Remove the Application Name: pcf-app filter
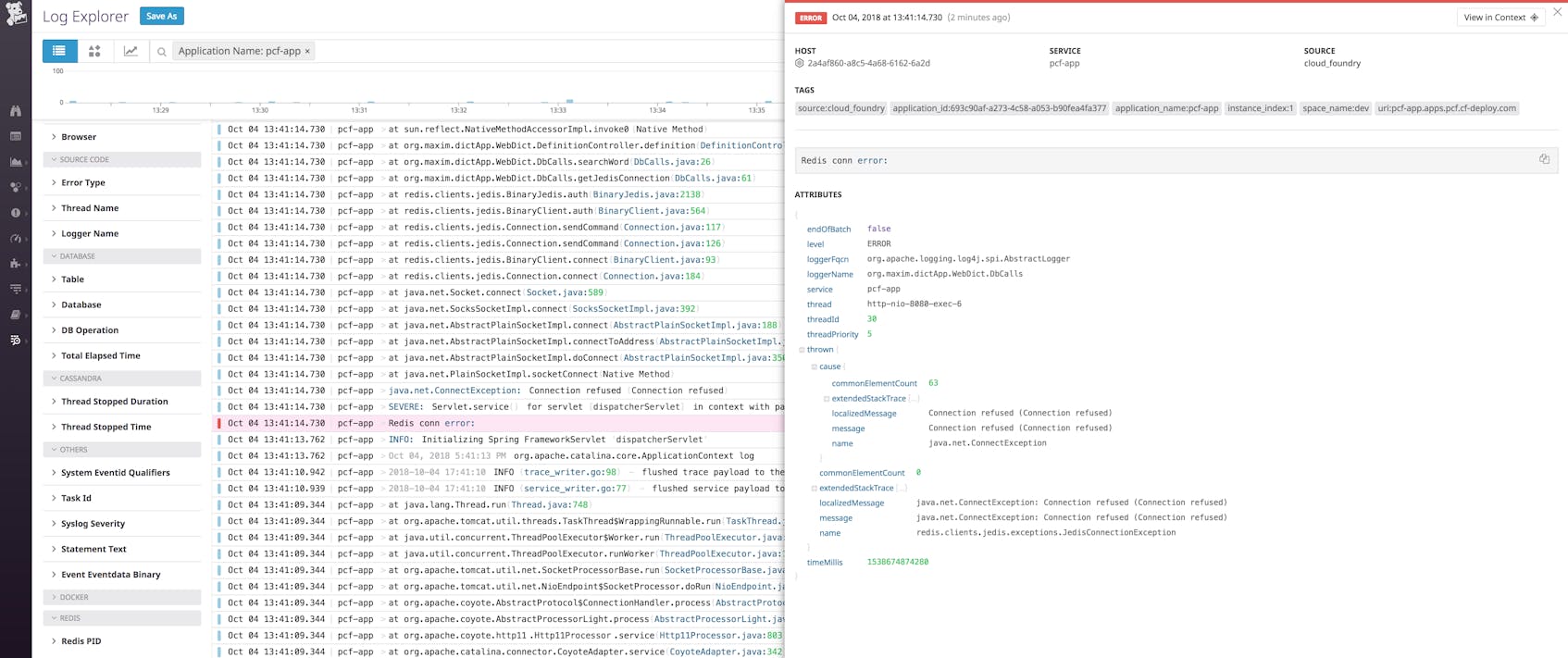The height and width of the screenshot is (658, 1568). (x=307, y=51)
